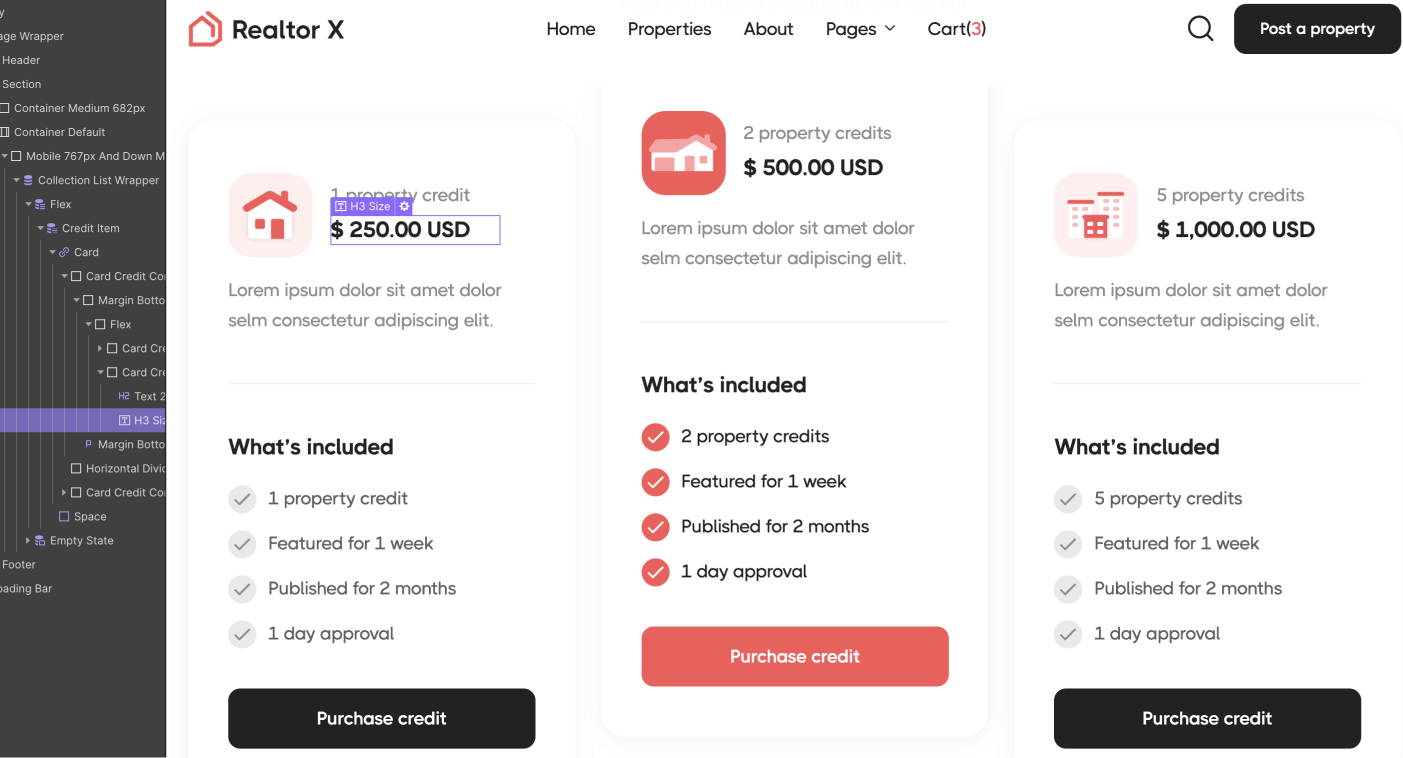Click the red Purchase credit button
Screen dimensions: 1403x758
794,656
